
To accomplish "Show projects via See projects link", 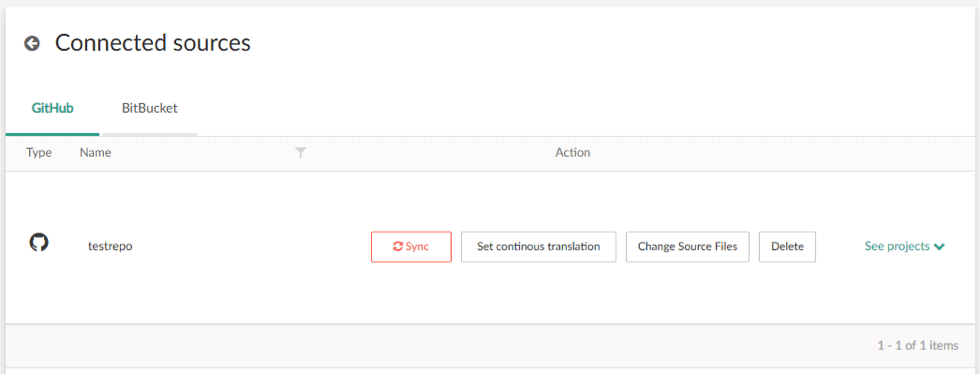I will [x=898, y=246].
